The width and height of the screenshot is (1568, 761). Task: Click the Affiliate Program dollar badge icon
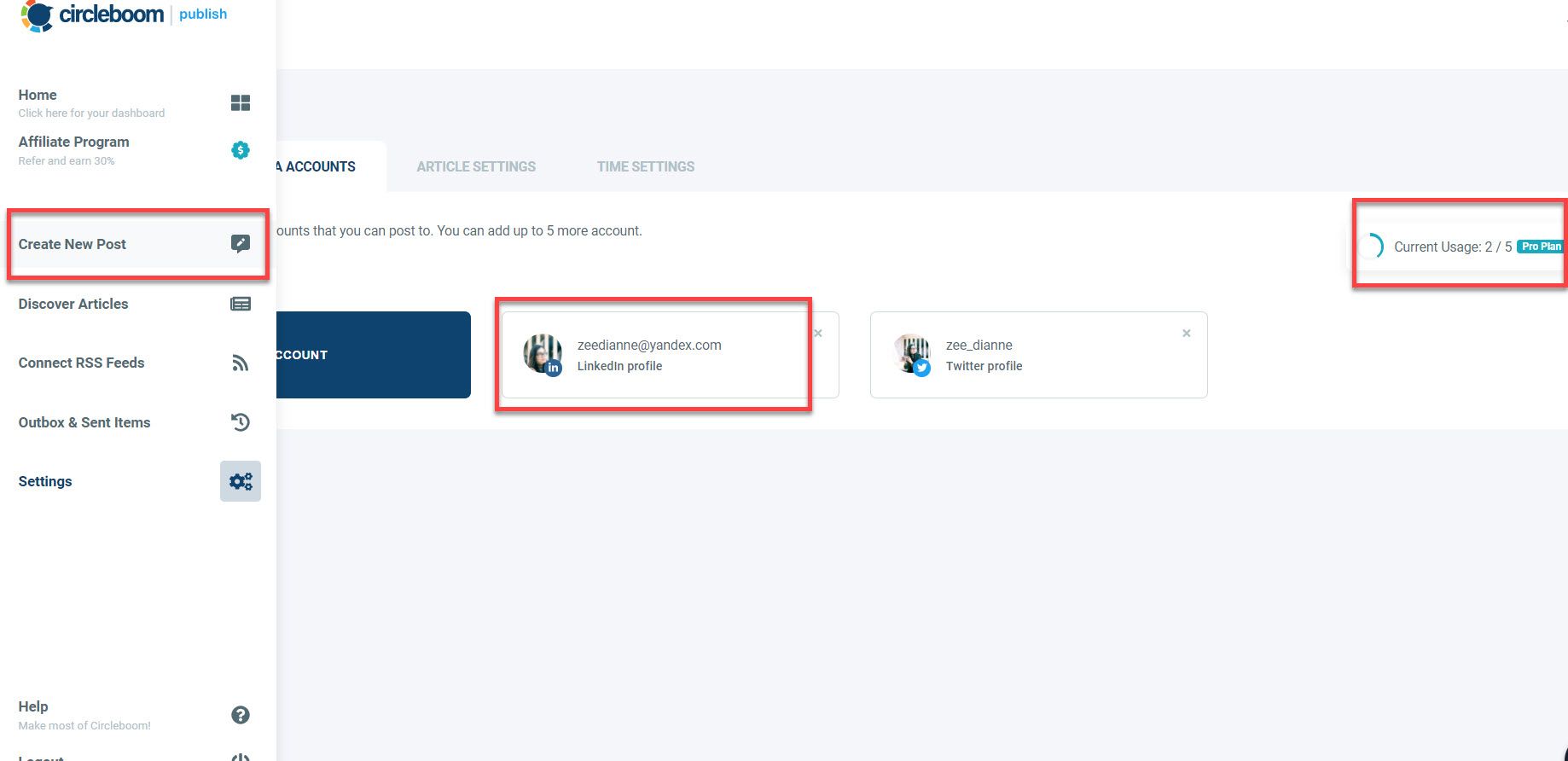pos(241,150)
